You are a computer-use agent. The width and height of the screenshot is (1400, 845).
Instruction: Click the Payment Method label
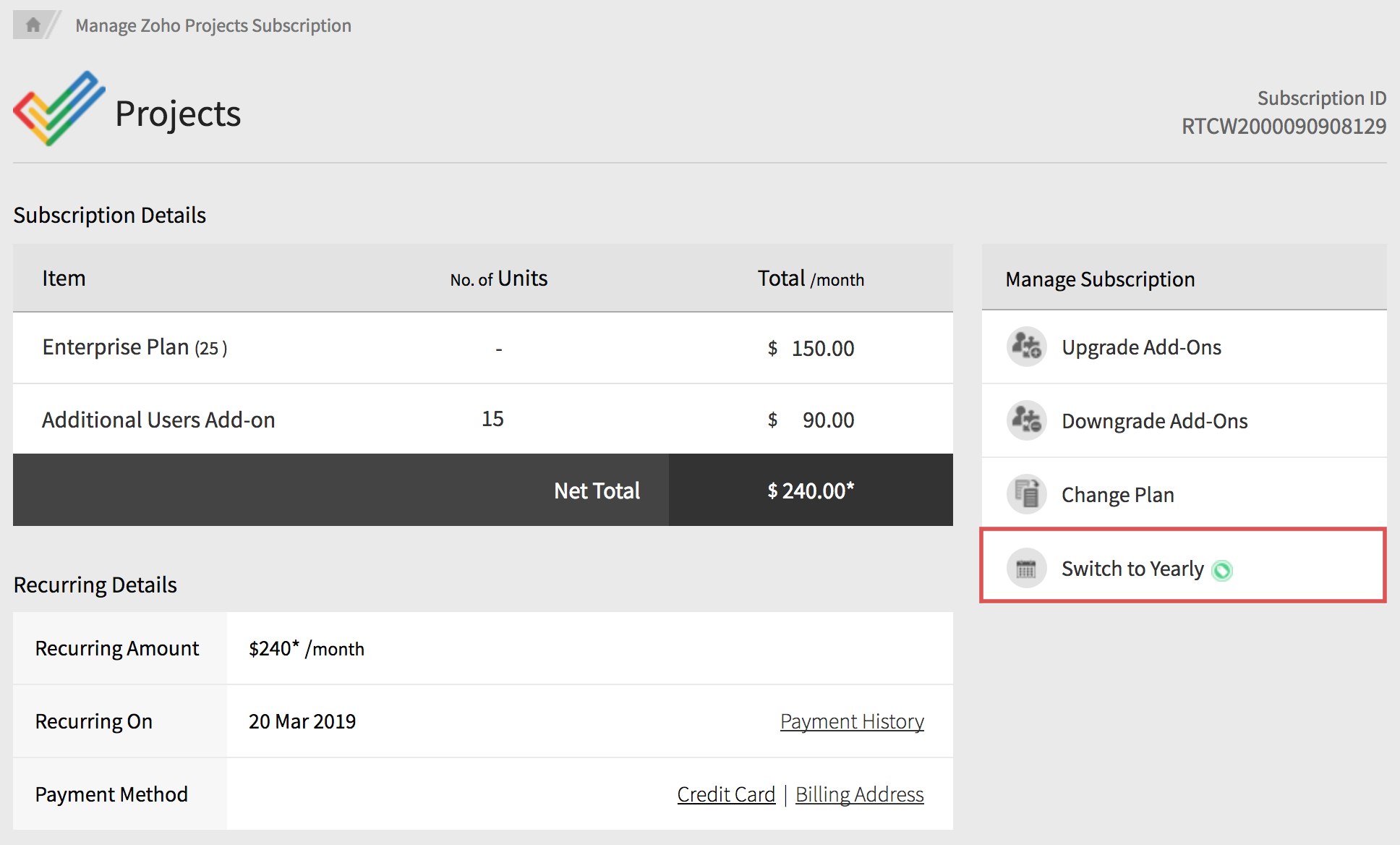pos(111,794)
